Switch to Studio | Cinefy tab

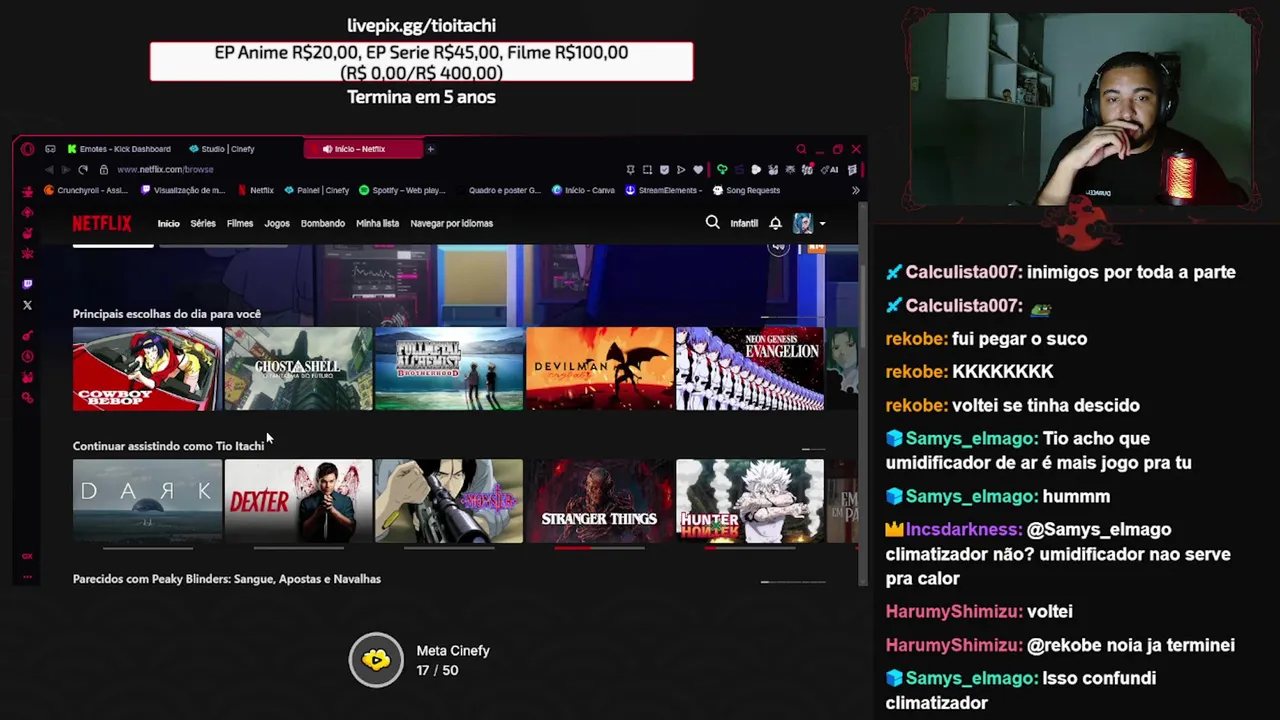(221, 149)
